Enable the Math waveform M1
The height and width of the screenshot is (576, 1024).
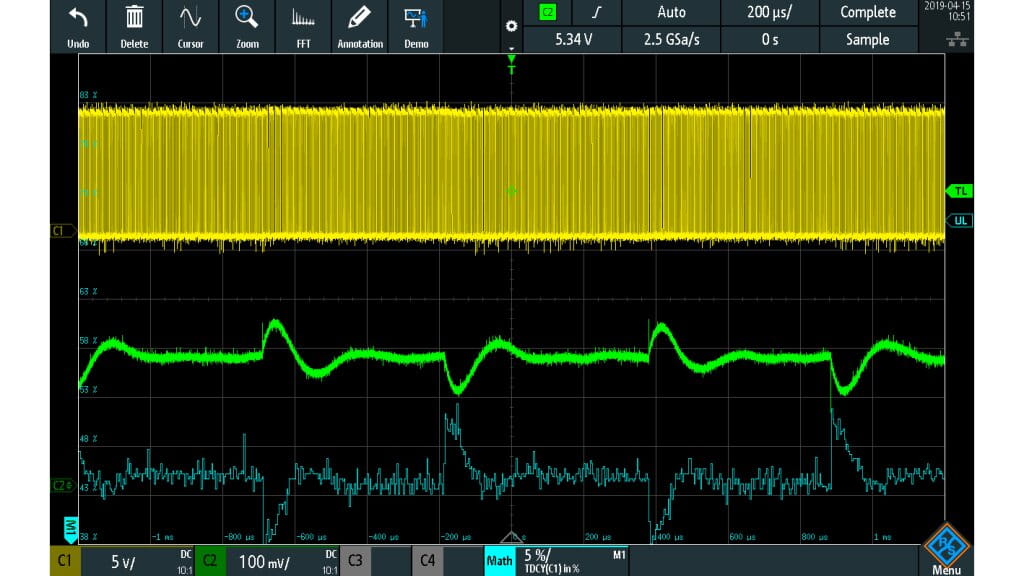point(500,561)
